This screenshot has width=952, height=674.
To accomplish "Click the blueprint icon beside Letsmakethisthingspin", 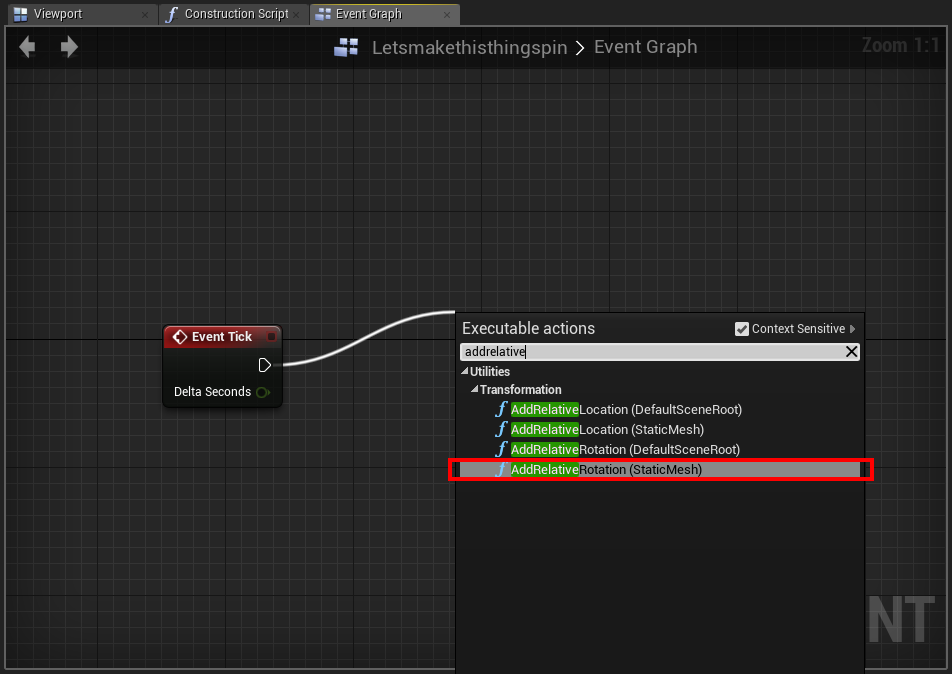I will coord(346,47).
